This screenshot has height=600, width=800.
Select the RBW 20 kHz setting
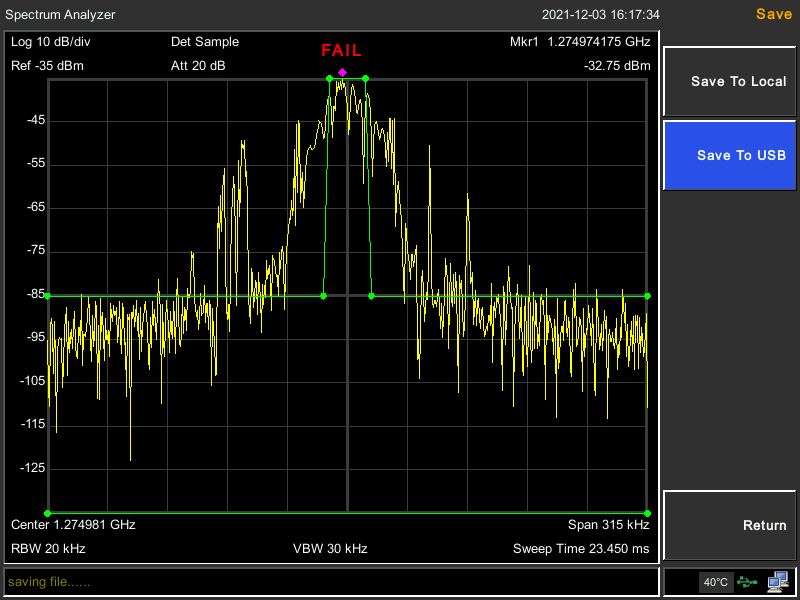(x=48, y=549)
